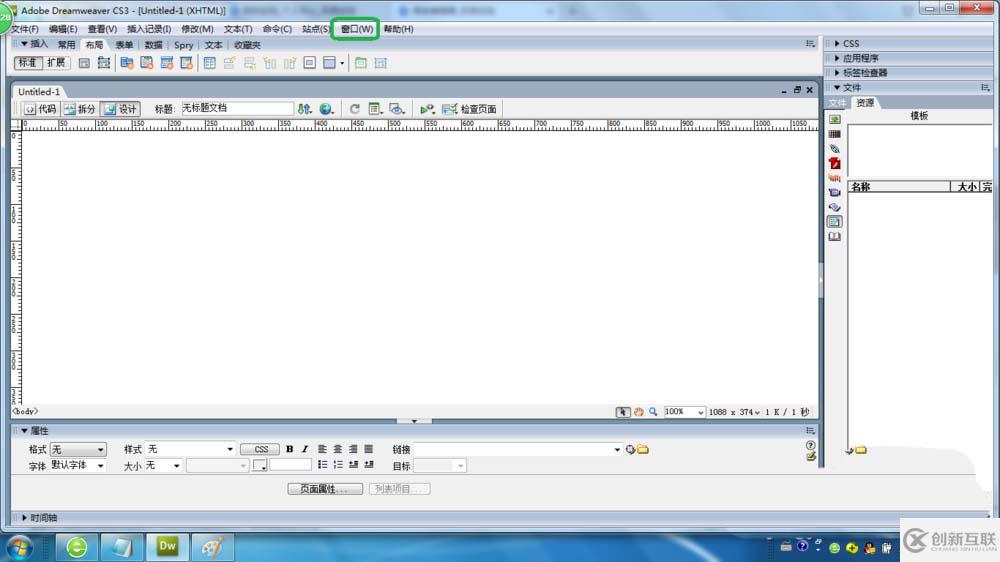Screen dimensions: 1000x562
Task: Show Colors category in the Assets panel
Action: (835, 134)
